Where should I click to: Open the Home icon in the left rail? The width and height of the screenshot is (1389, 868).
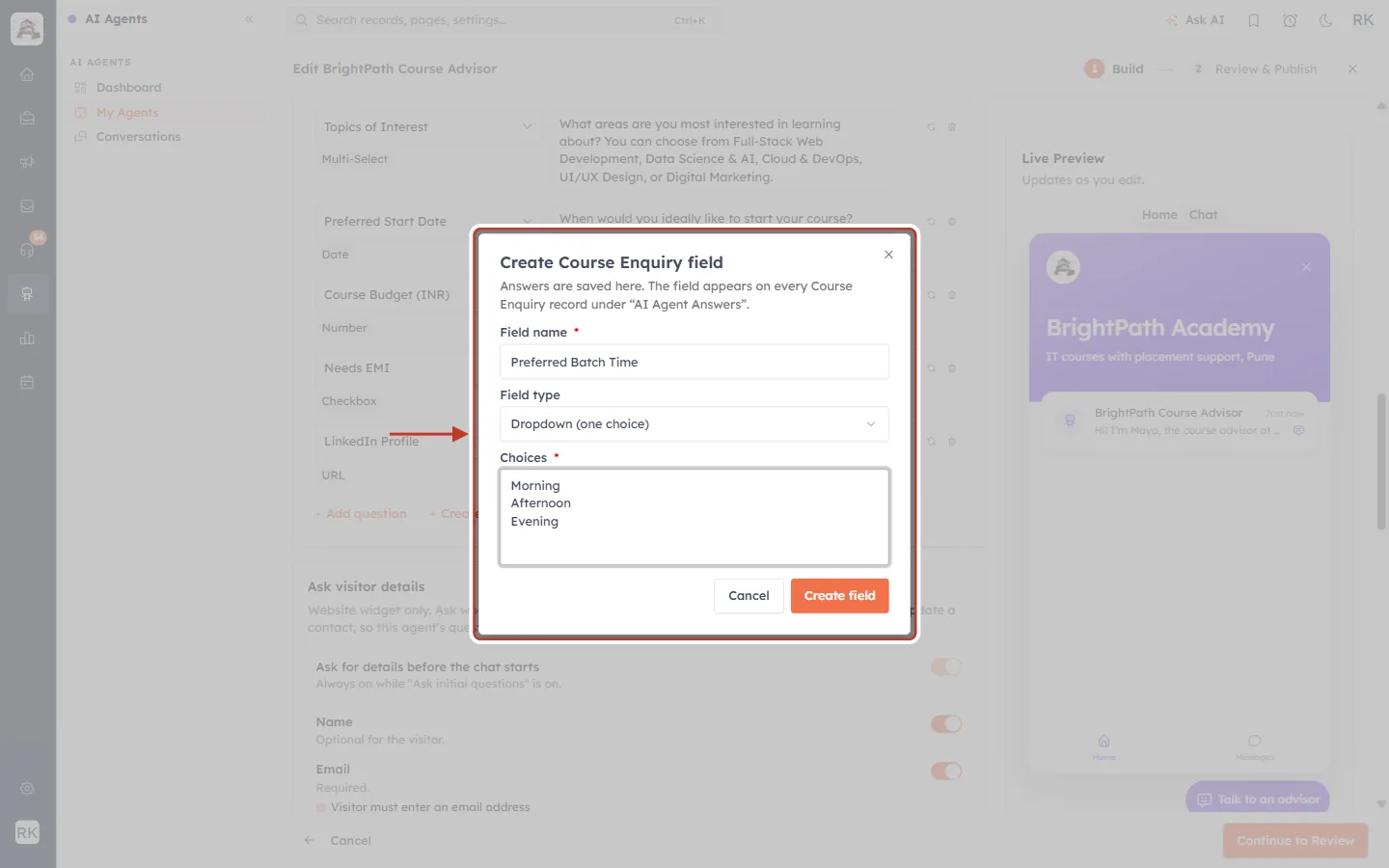click(27, 74)
